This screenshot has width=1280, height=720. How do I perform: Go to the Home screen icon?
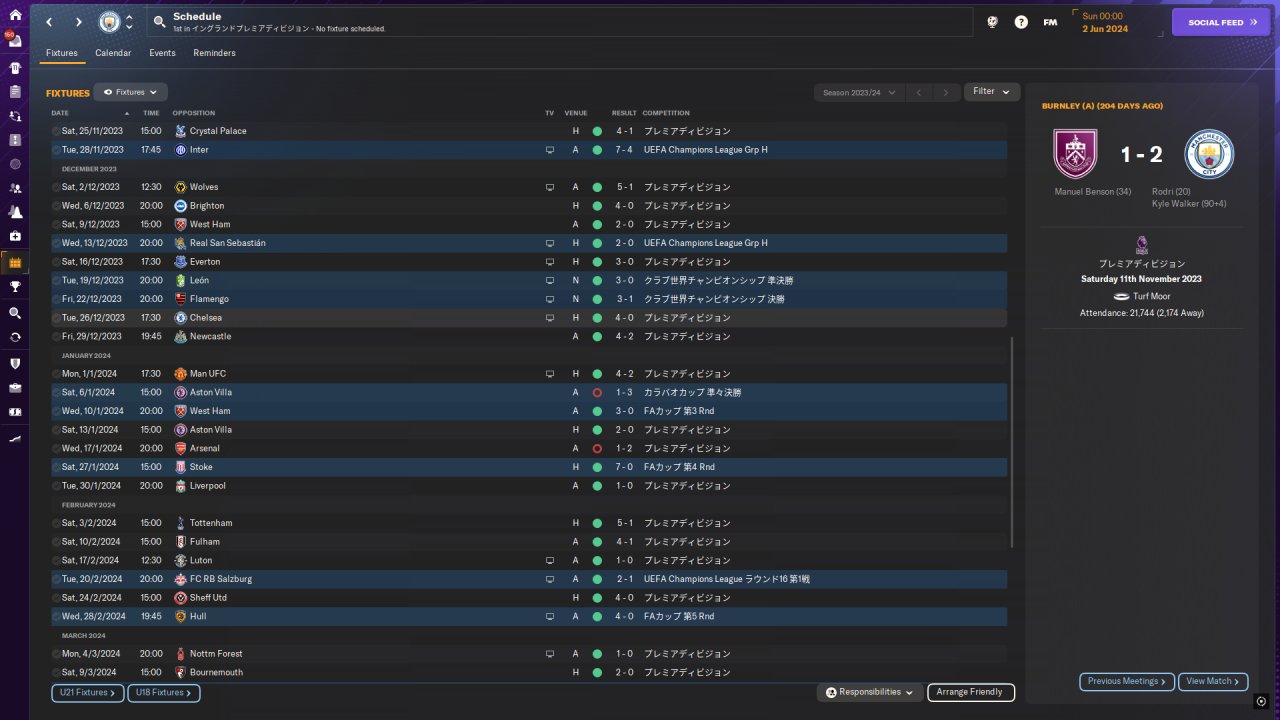pyautogui.click(x=14, y=15)
